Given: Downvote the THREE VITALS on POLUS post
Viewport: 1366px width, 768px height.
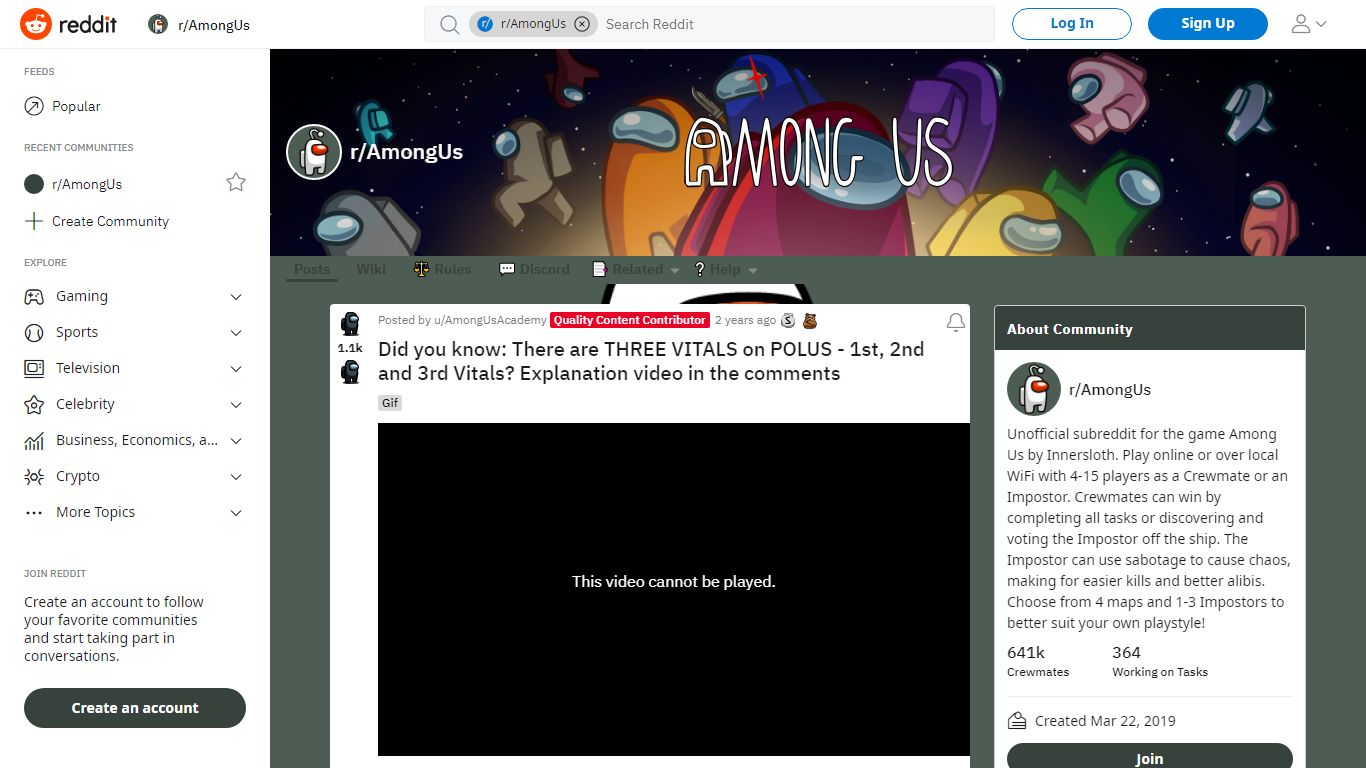Looking at the screenshot, I should tap(350, 372).
